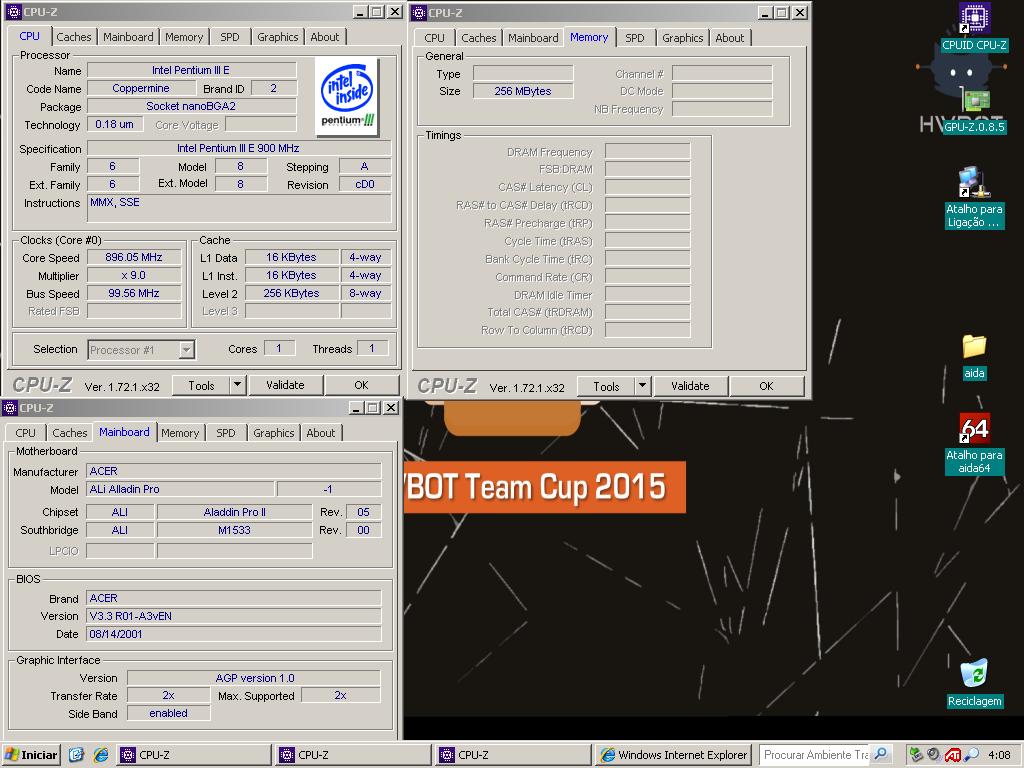Switch to third CPU-Z taskbar button
This screenshot has width=1024, height=768.
513,755
